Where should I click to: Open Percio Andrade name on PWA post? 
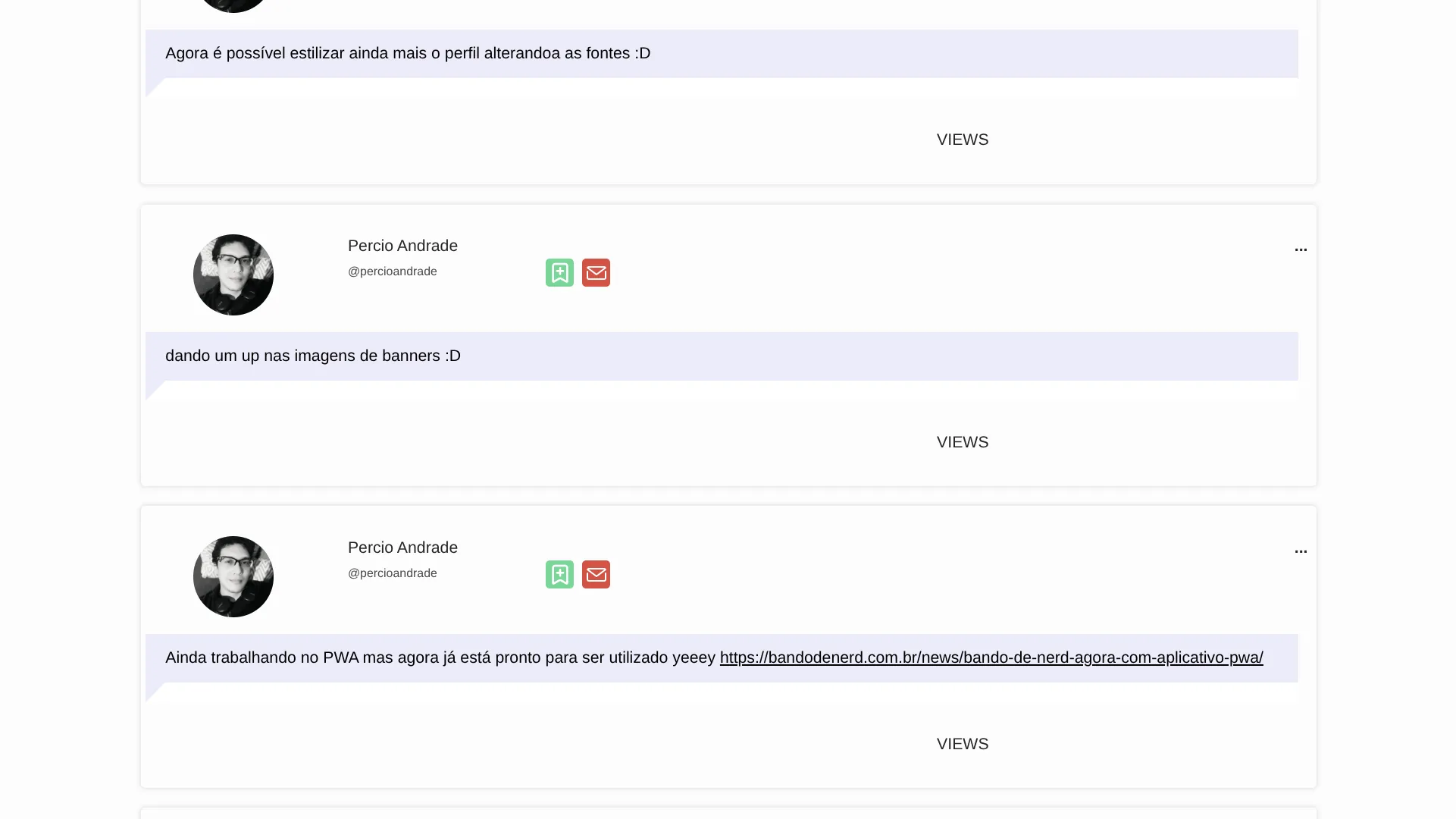402,548
